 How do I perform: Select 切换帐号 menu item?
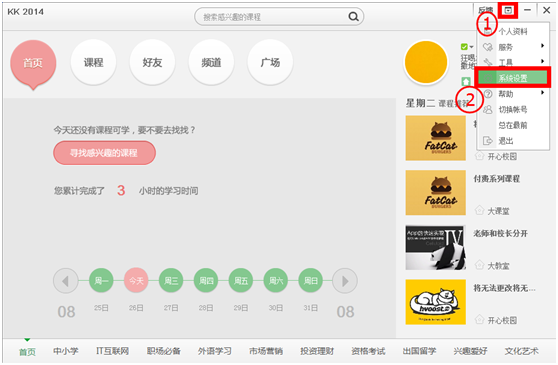513,110
